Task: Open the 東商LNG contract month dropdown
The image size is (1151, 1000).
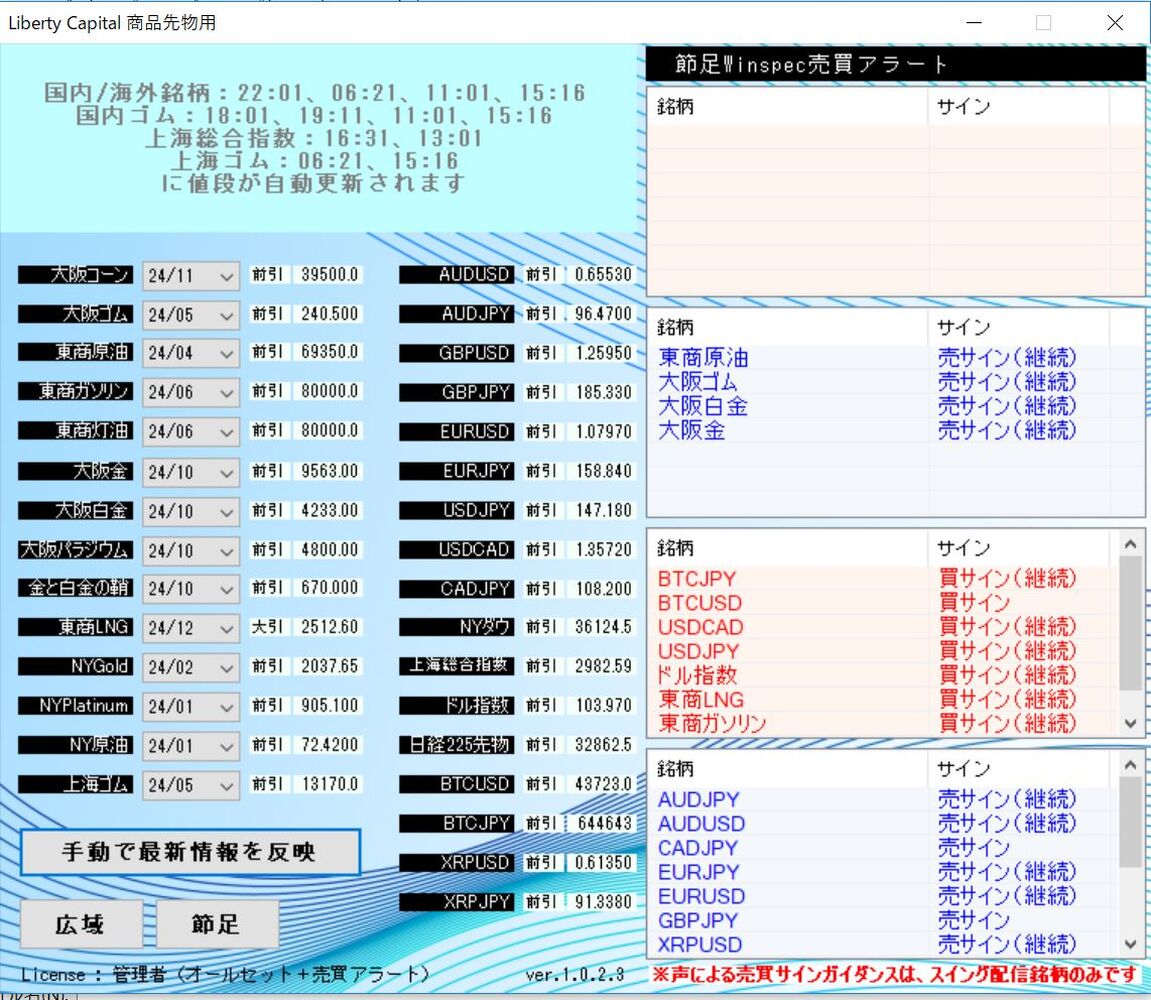Action: [191, 628]
